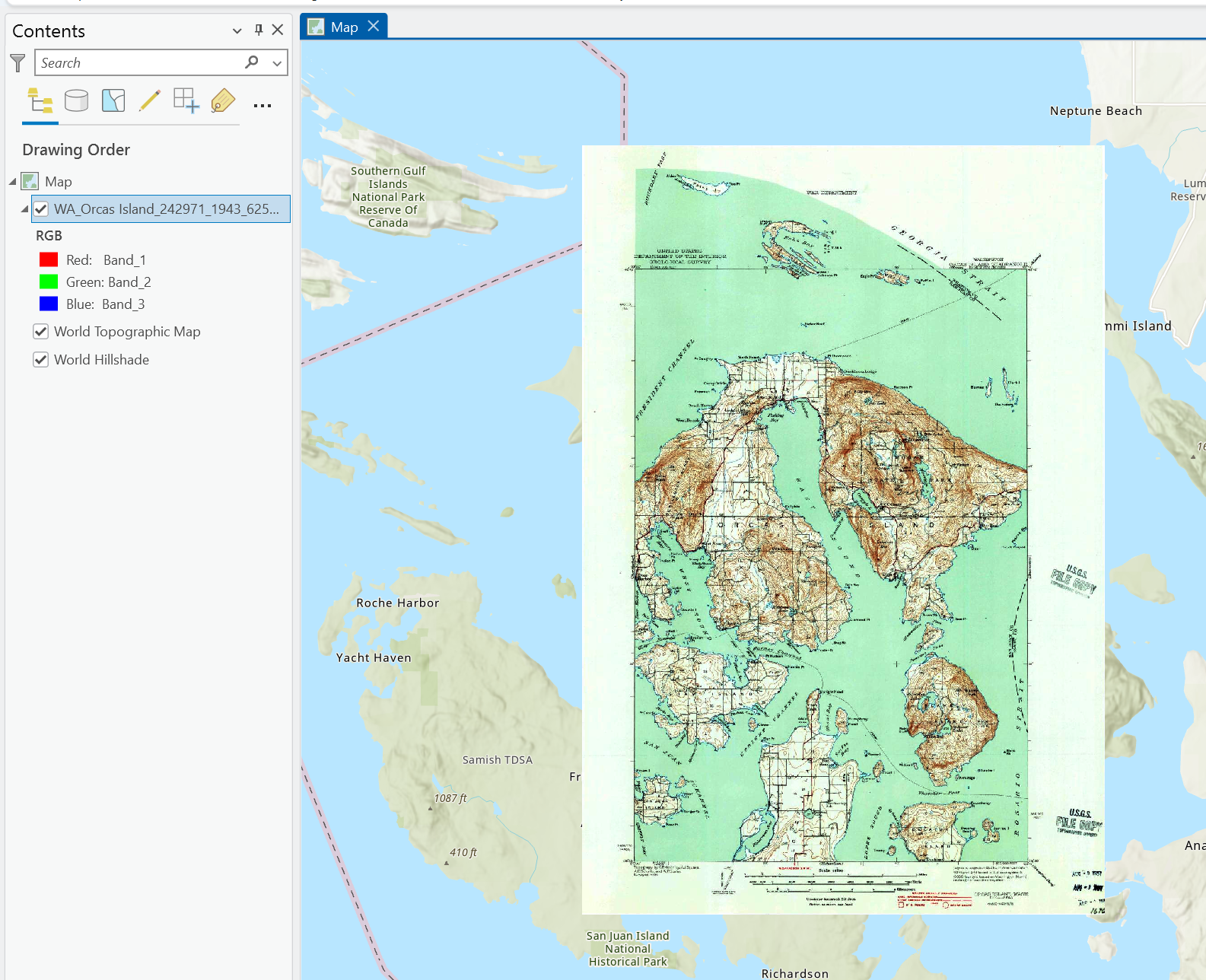Screen dimensions: 1206x980
Task: Select the WA_Orcas Island_242971_1943 layer name
Action: 167,208
